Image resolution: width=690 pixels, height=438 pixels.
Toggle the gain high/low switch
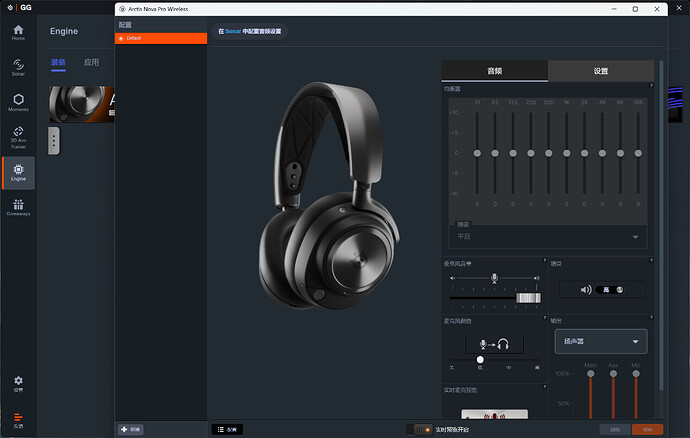click(609, 290)
